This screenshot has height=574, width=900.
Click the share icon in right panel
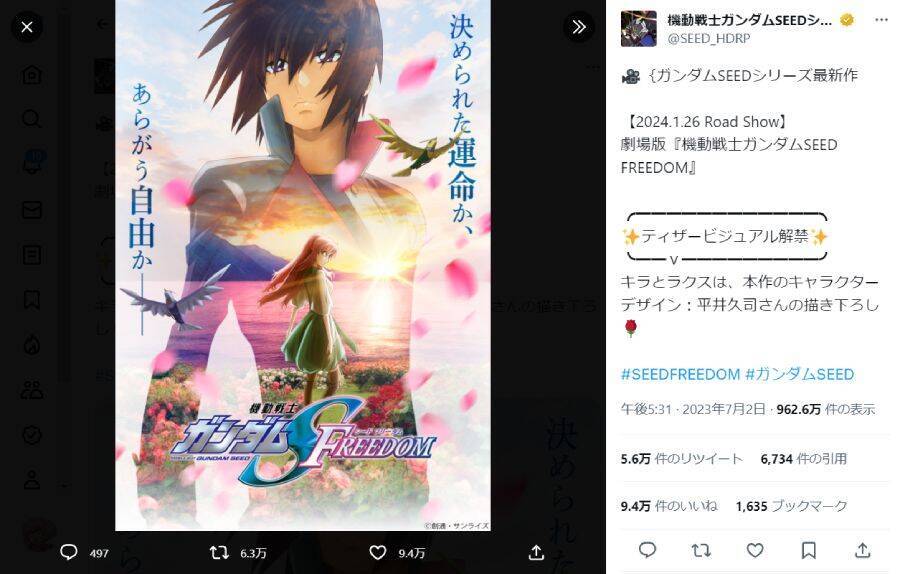(863, 550)
